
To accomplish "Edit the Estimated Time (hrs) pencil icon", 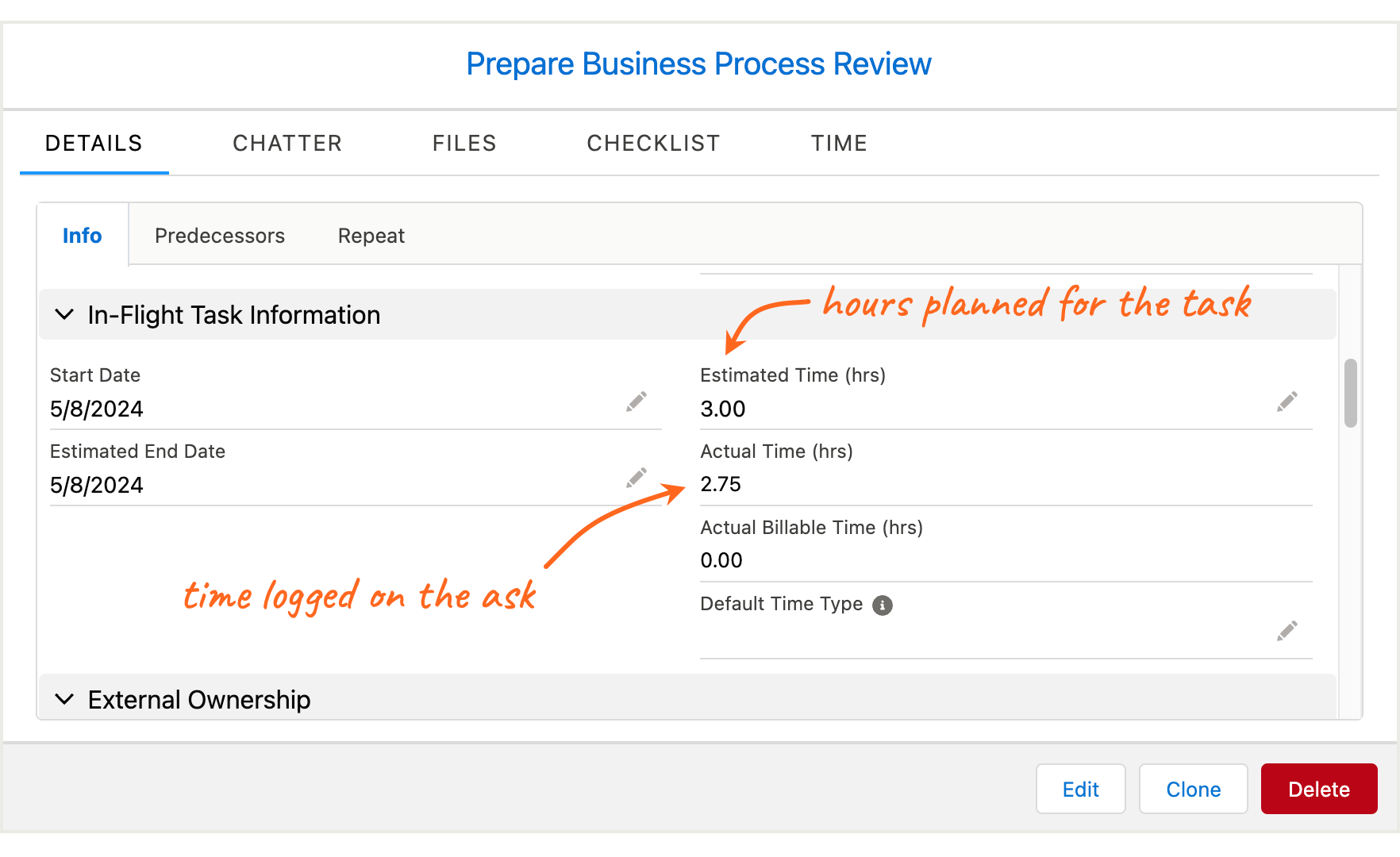I will (1287, 402).
